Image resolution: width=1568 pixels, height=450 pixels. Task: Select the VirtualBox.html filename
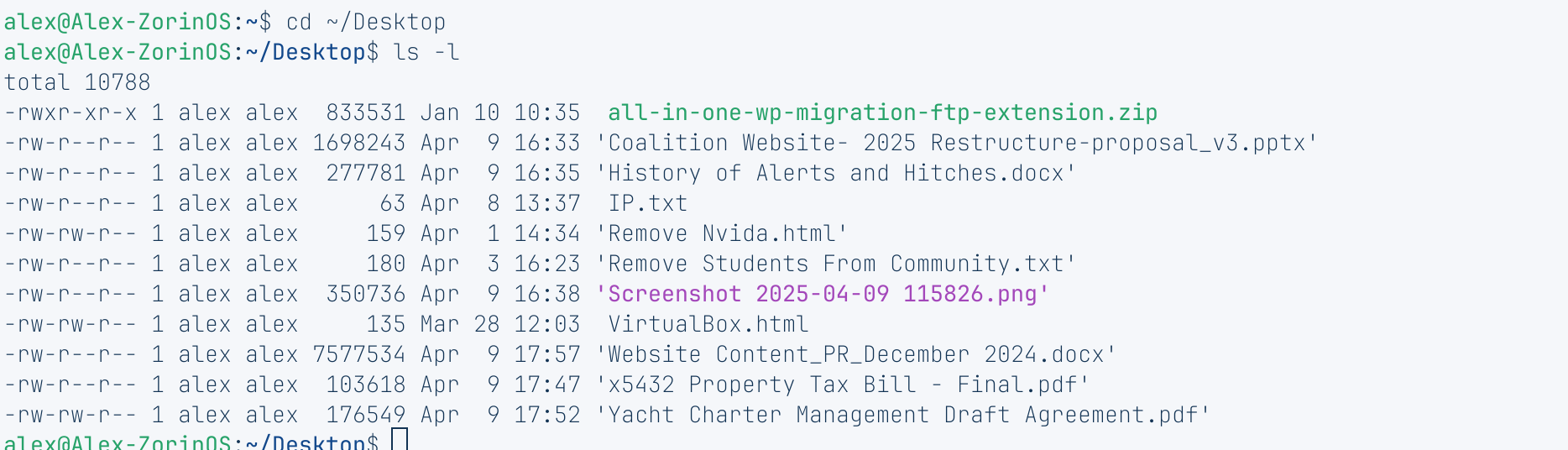708,324
